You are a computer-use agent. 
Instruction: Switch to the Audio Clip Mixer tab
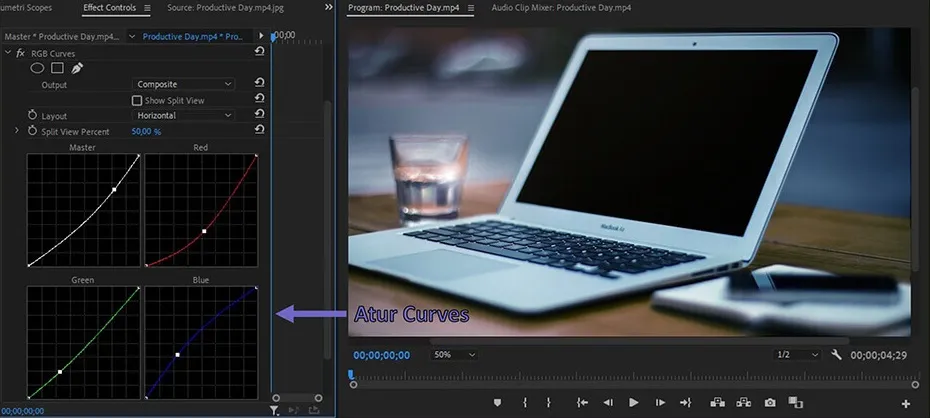click(561, 8)
